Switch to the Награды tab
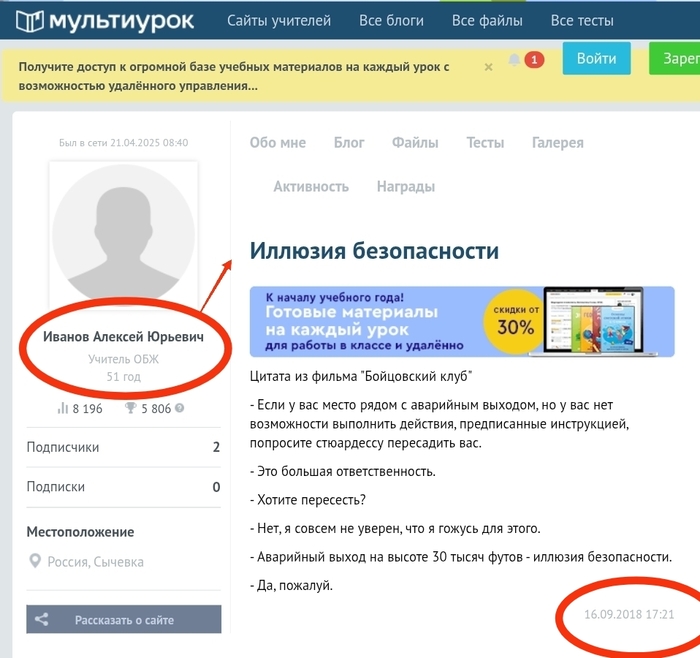The image size is (700, 658). pos(406,186)
